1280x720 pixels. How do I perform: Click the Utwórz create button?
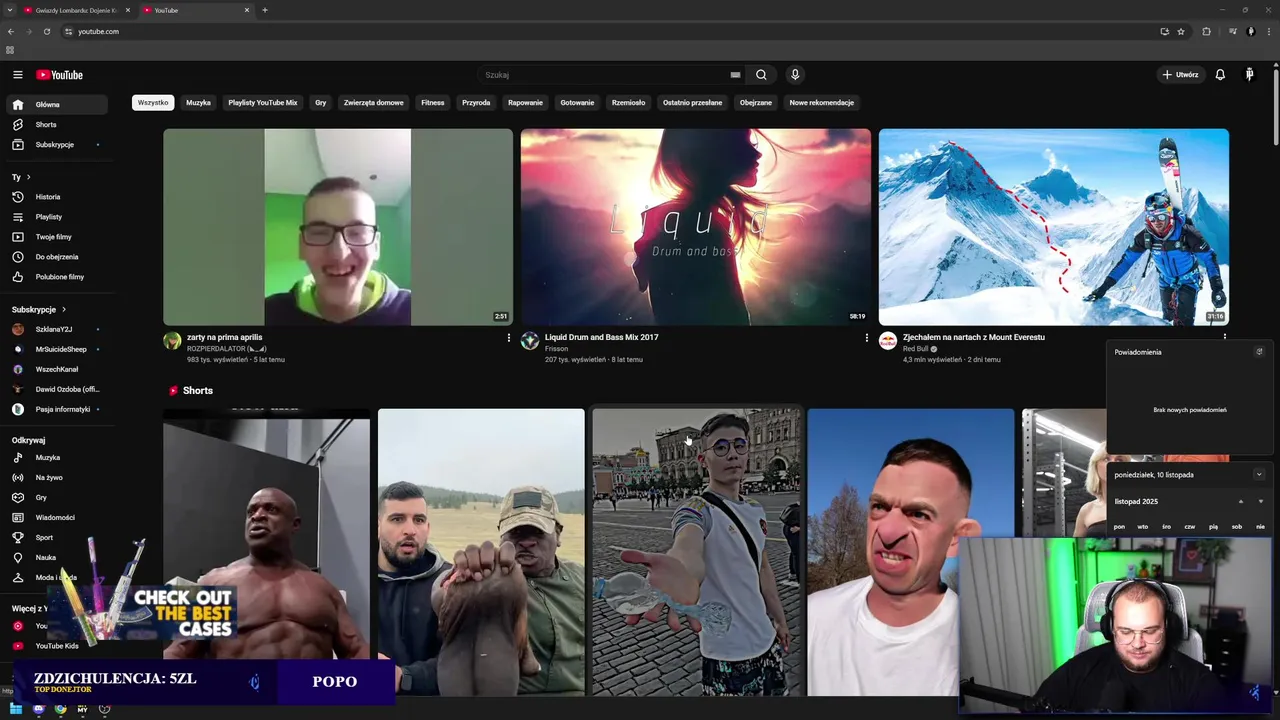(x=1180, y=75)
